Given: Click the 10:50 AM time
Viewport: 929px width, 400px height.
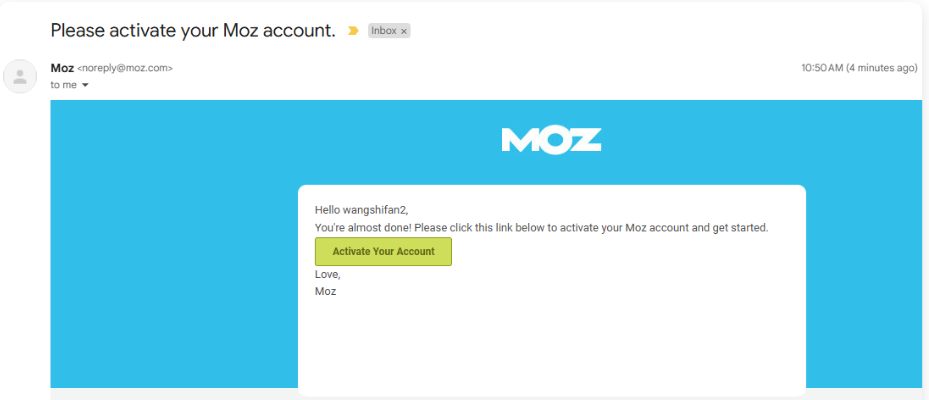Looking at the screenshot, I should pos(821,68).
